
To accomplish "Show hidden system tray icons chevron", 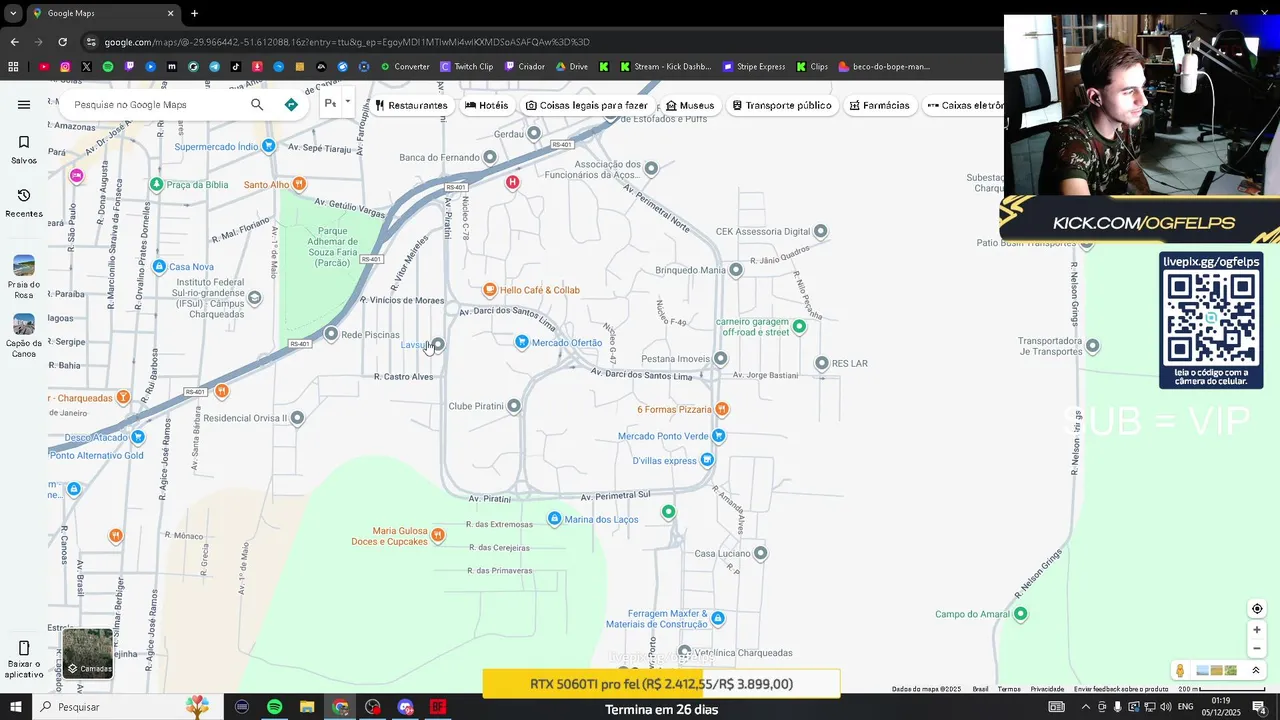I will pos(1086,707).
